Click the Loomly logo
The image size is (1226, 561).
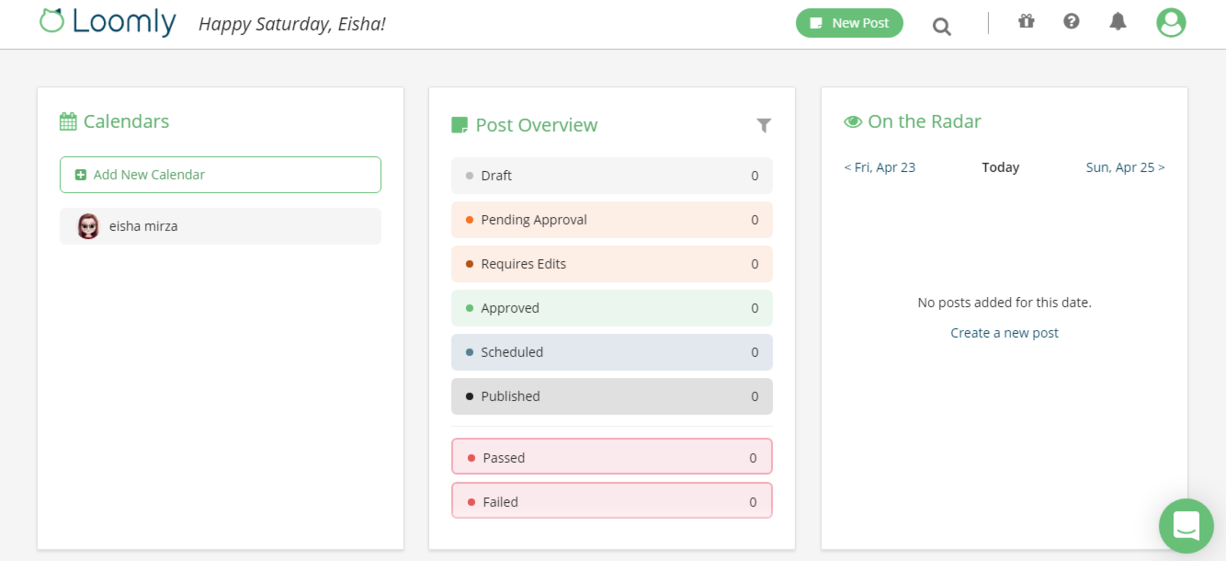pyautogui.click(x=108, y=22)
